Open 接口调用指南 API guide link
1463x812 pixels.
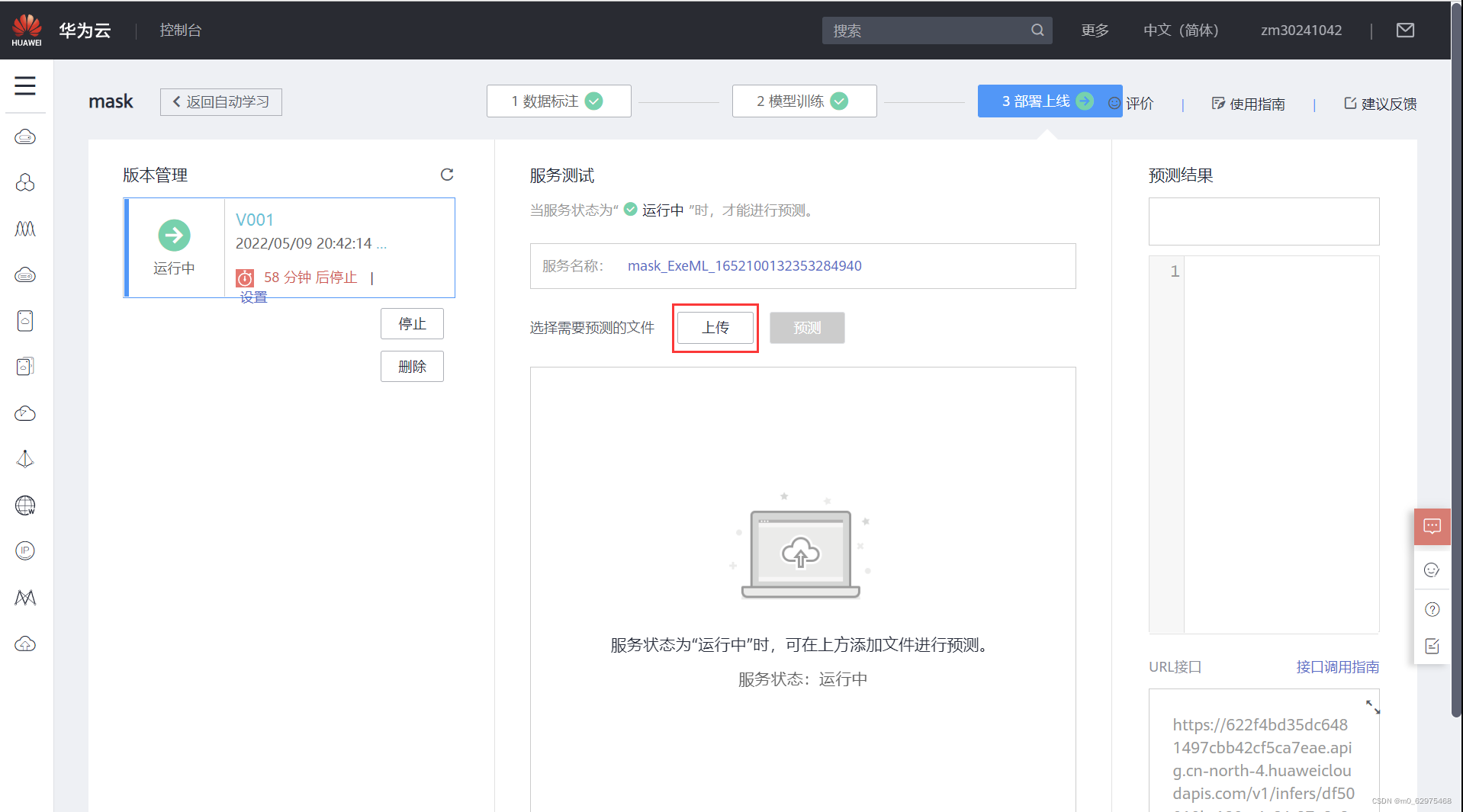[x=1338, y=667]
